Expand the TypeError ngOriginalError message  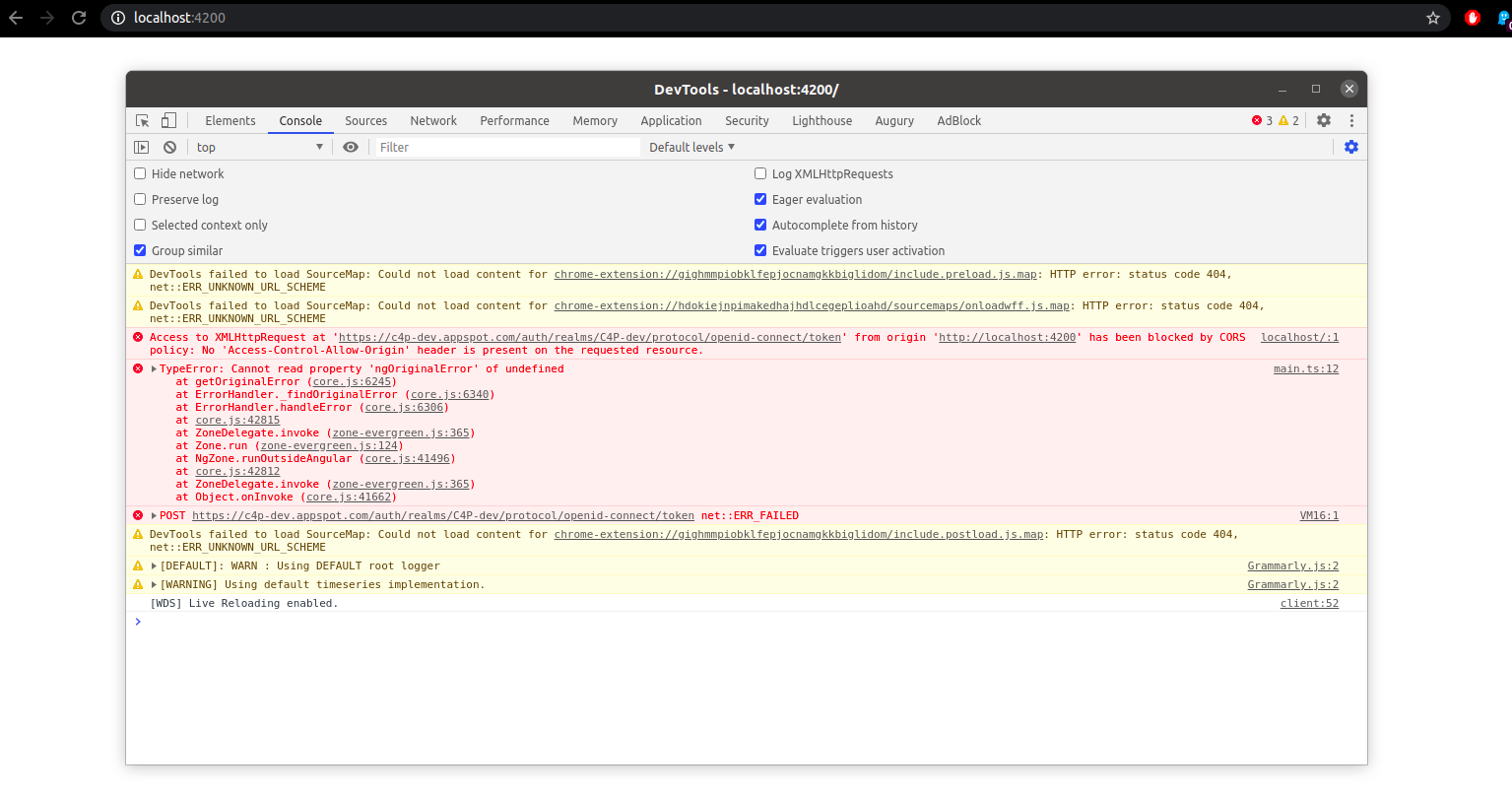coord(154,369)
